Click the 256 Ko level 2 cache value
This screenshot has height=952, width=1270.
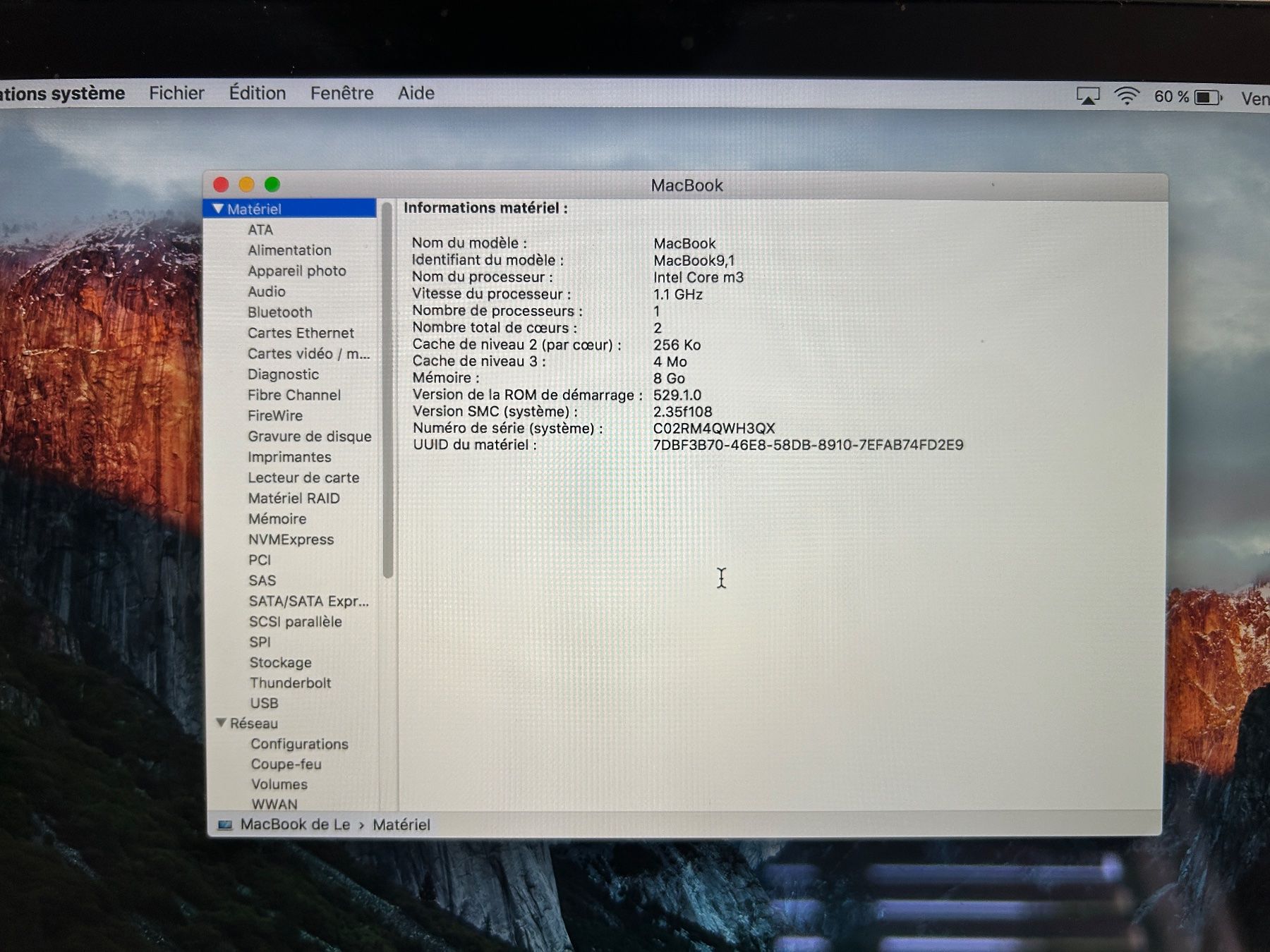pyautogui.click(x=677, y=346)
